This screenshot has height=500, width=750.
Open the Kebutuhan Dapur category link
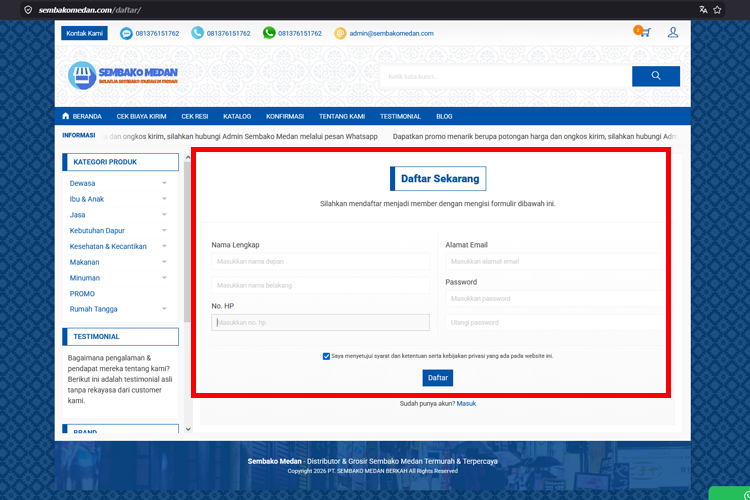tap(97, 231)
